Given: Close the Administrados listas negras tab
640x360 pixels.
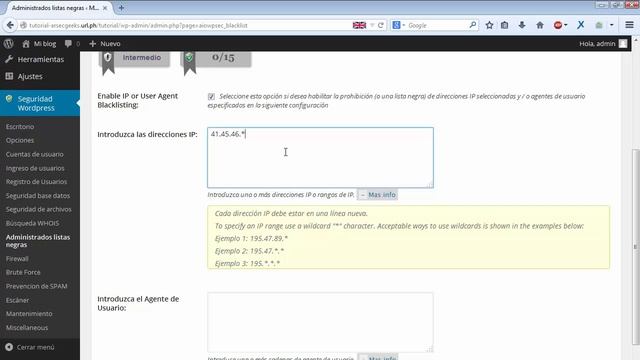Looking at the screenshot, I should (105, 8).
